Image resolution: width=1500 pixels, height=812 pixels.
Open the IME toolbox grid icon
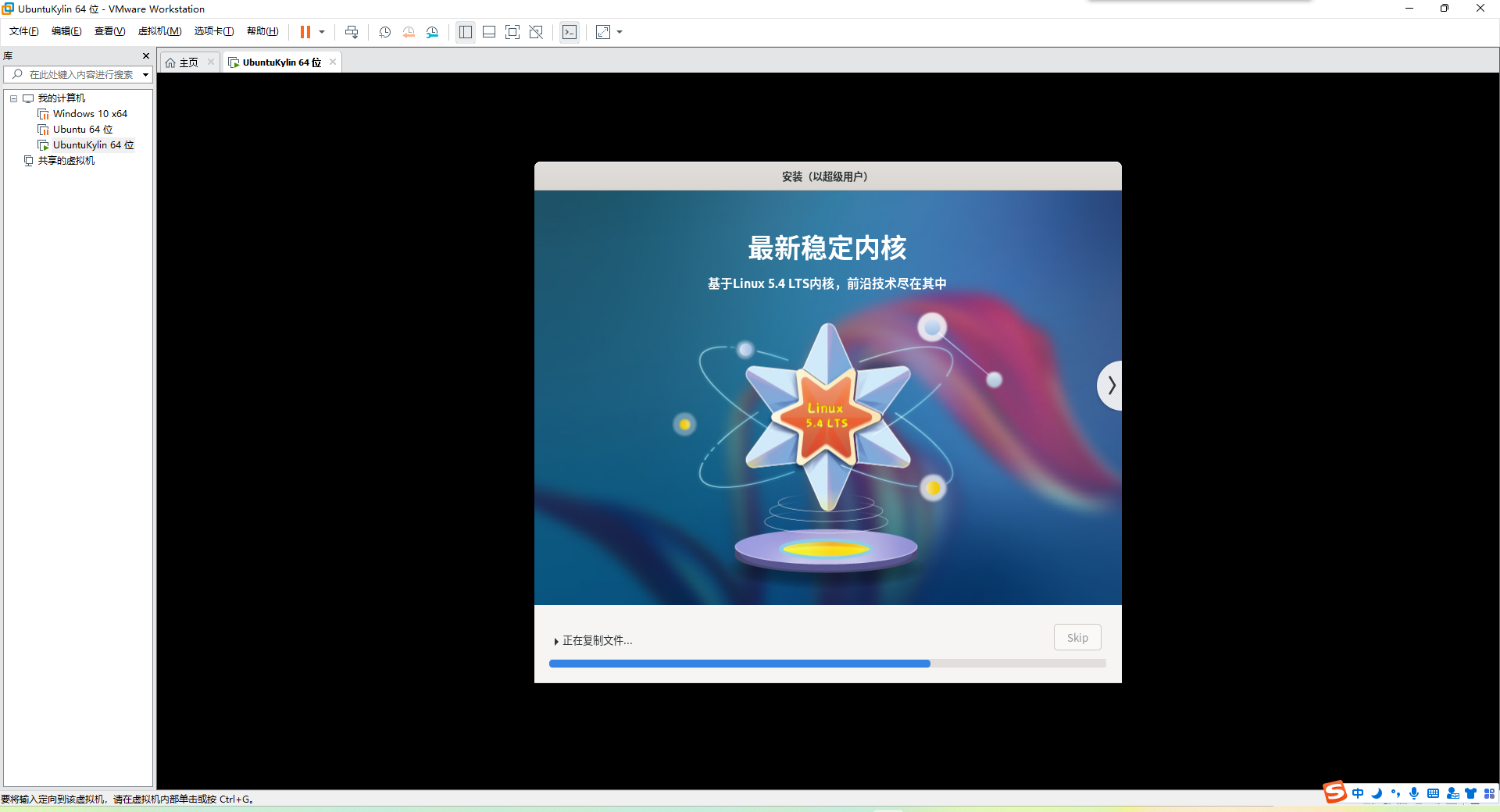[1489, 793]
